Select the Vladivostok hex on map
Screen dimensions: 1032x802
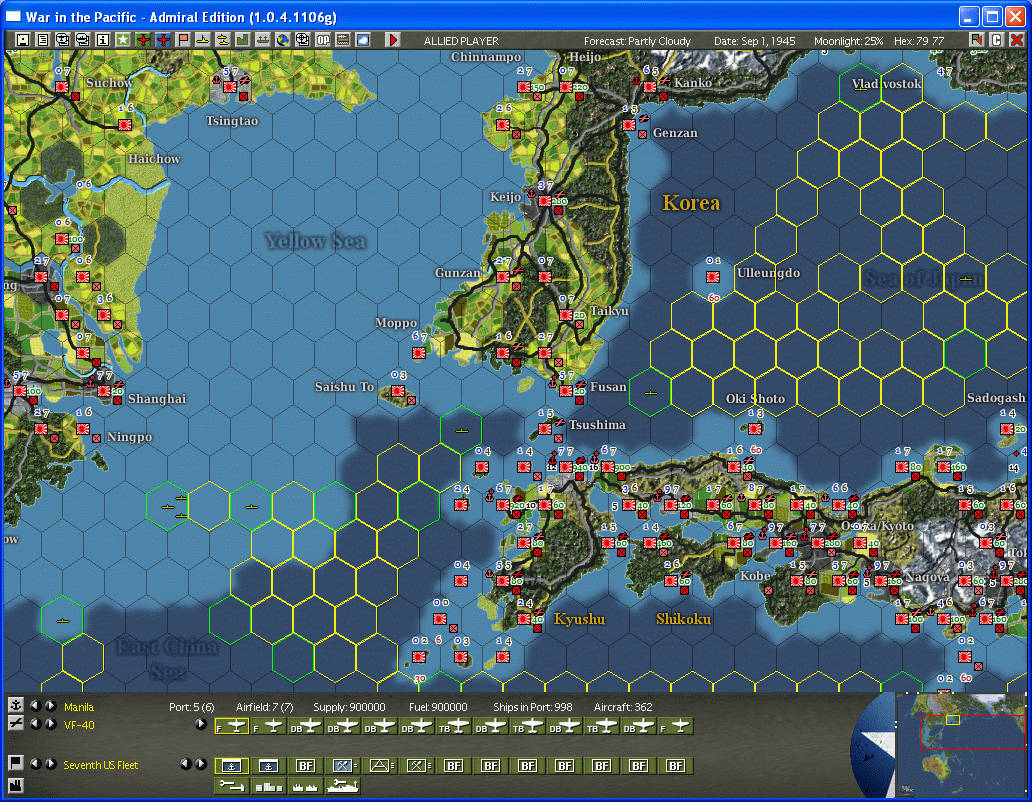(861, 88)
